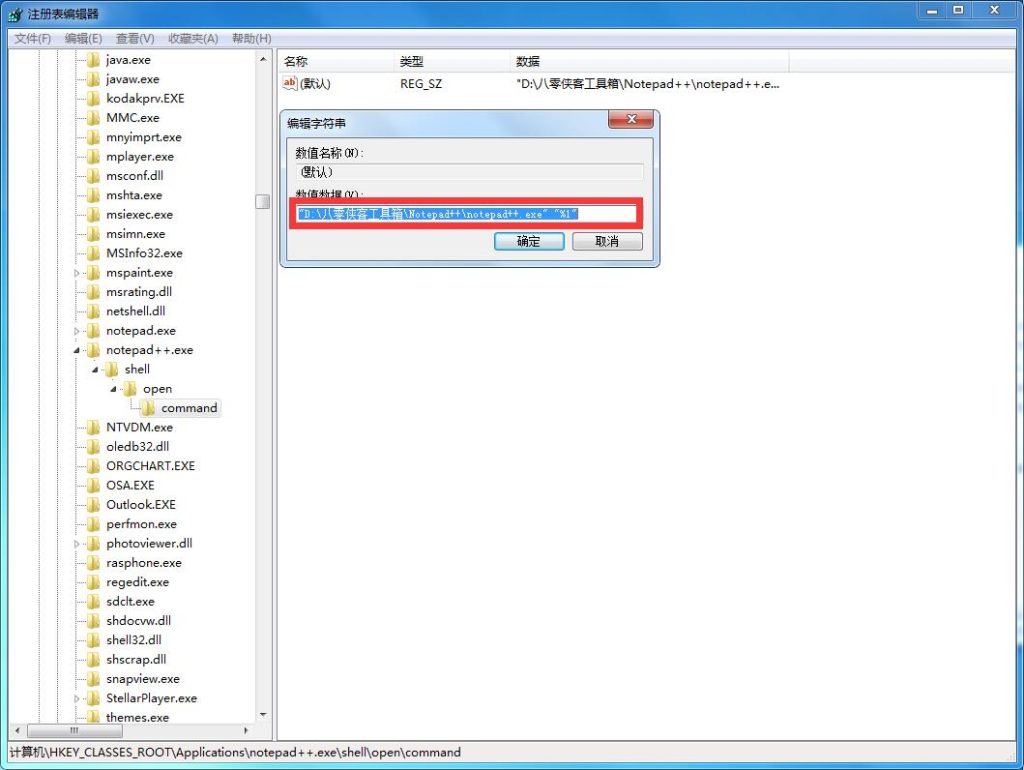Select the MSInfo32.exe folder icon
Screen dimensions: 1024x770
pyautogui.click(x=93, y=253)
